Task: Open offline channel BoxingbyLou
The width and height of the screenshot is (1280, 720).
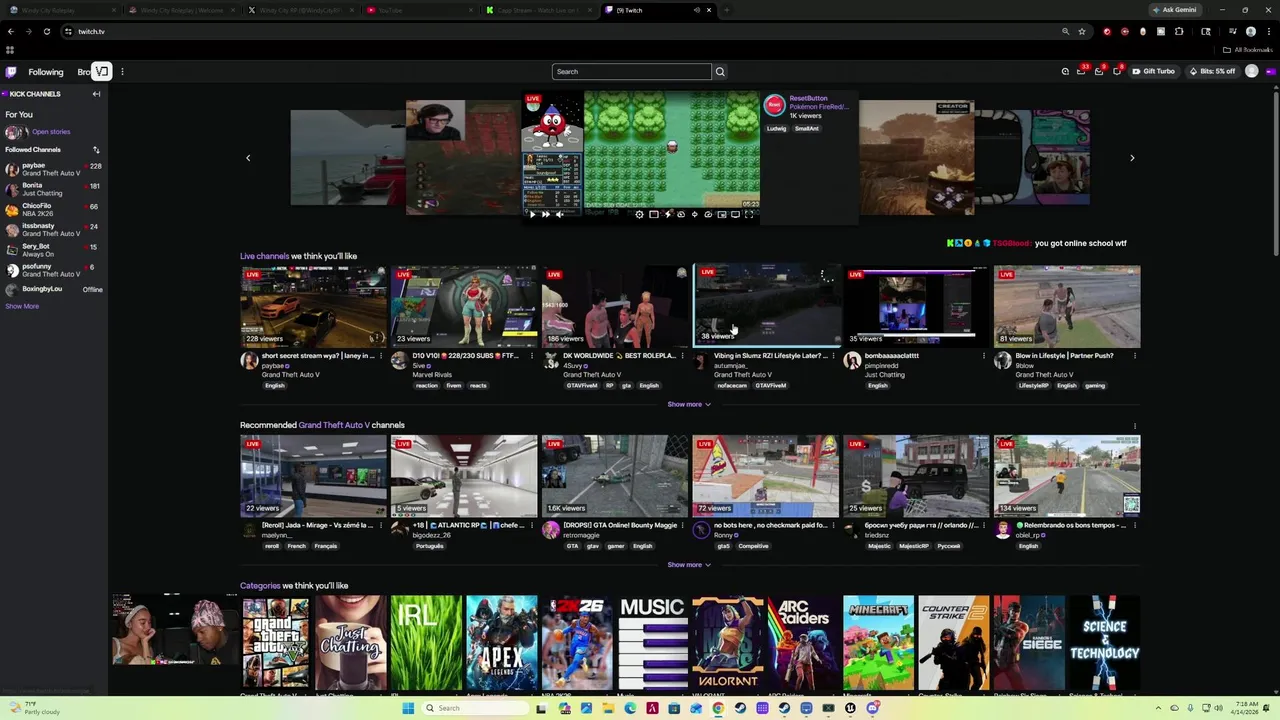Action: coord(54,290)
